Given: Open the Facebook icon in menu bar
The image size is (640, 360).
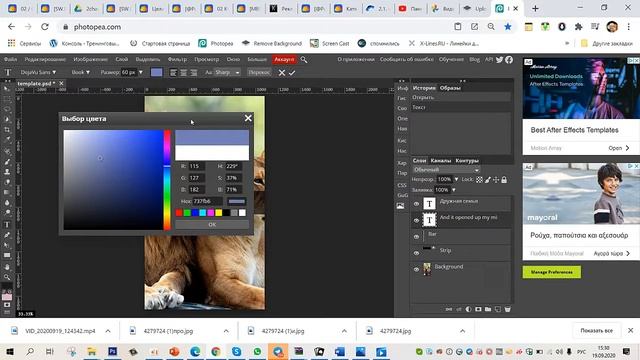Looking at the screenshot, I should tap(509, 60).
